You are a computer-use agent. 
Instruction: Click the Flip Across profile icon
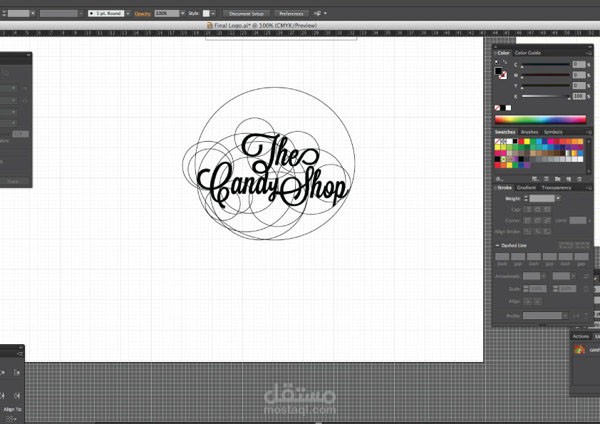tap(586, 316)
